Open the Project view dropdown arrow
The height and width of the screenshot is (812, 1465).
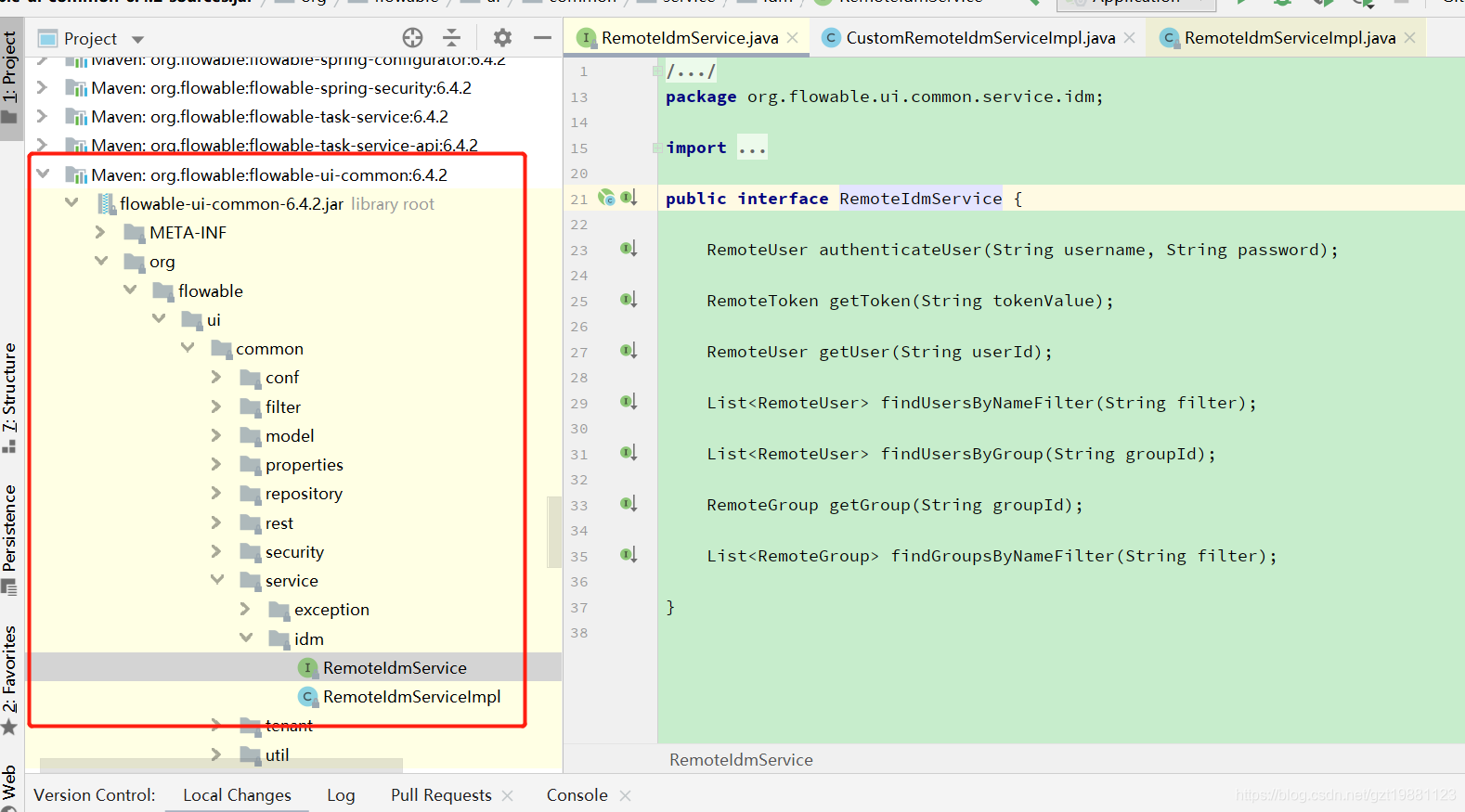tap(138, 40)
